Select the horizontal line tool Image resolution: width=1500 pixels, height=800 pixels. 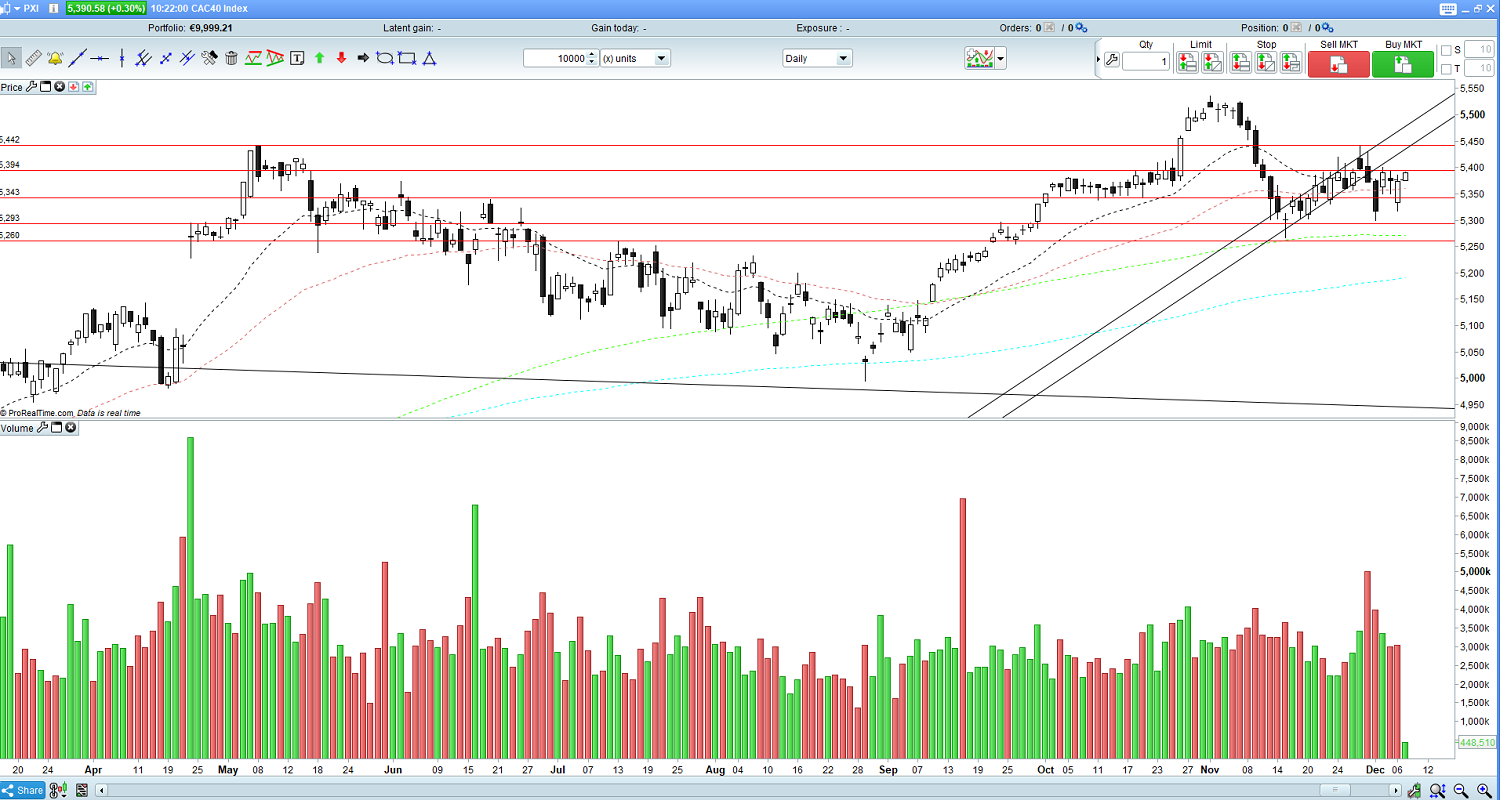tap(99, 58)
